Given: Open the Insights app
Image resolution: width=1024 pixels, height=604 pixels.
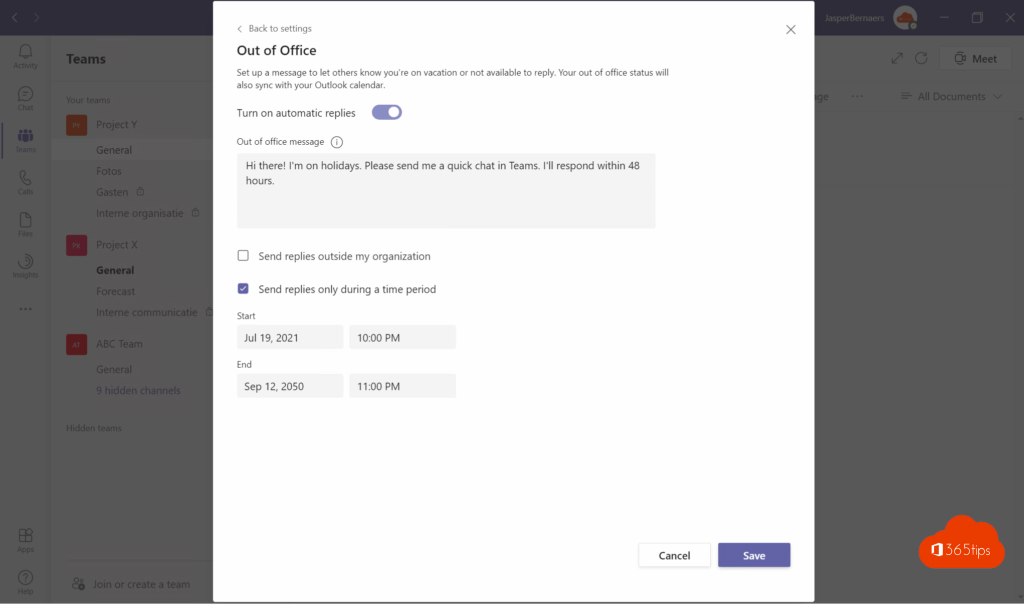Looking at the screenshot, I should coord(25,266).
